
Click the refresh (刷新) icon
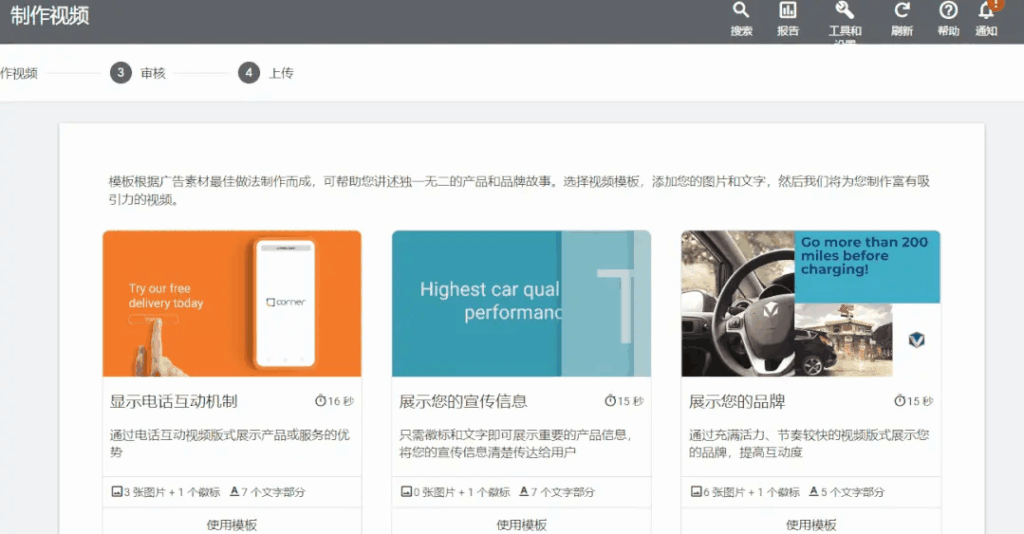(x=901, y=11)
